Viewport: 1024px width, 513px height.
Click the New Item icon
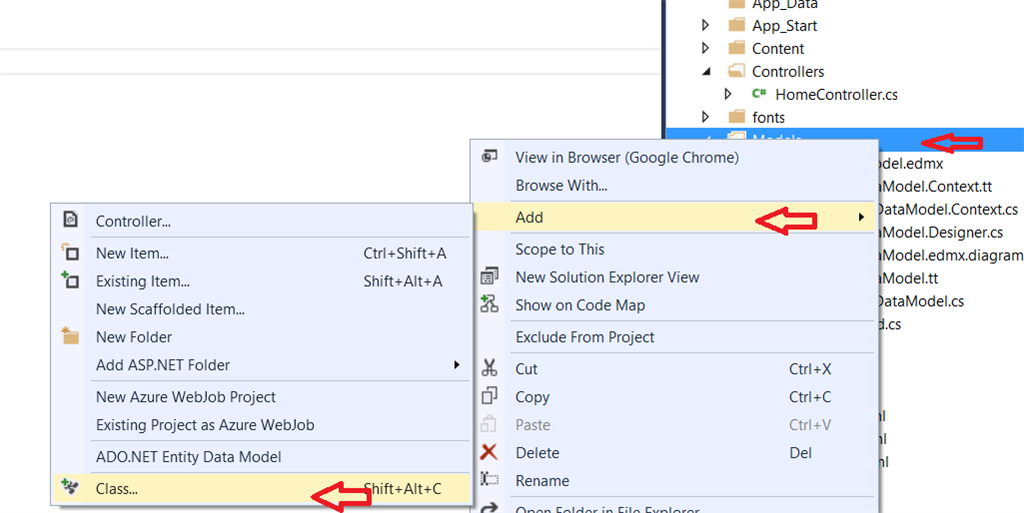[x=70, y=253]
